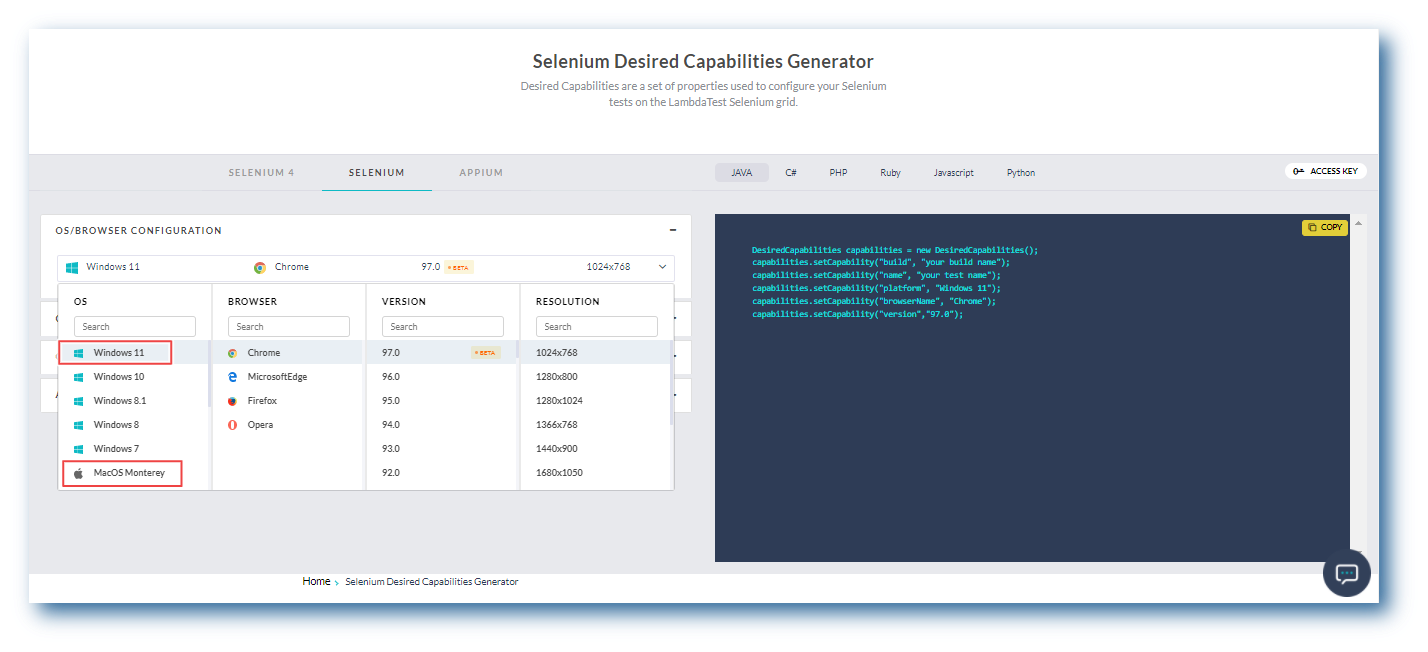This screenshot has width=1428, height=652.
Task: Click the key icon in Access Key
Action: coord(1298,172)
